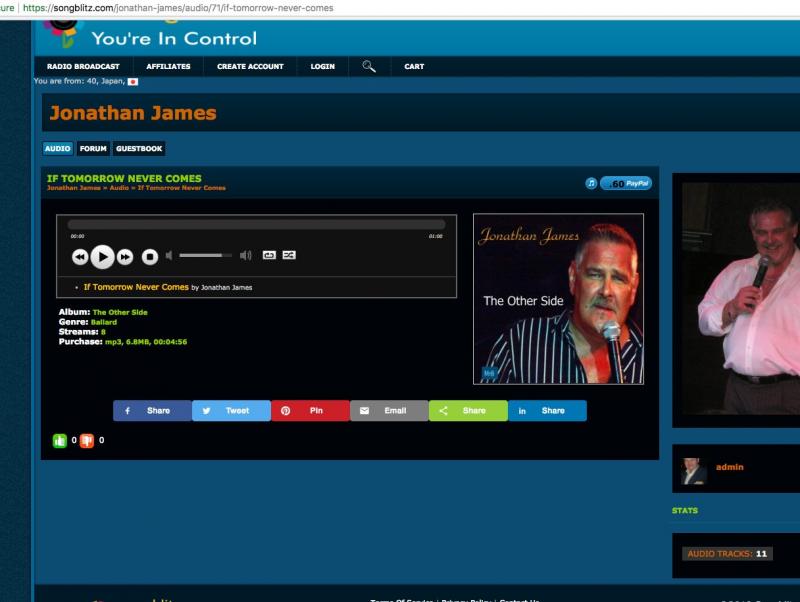
Task: Open the search magnifier icon in navigation
Action: pyautogui.click(x=369, y=67)
